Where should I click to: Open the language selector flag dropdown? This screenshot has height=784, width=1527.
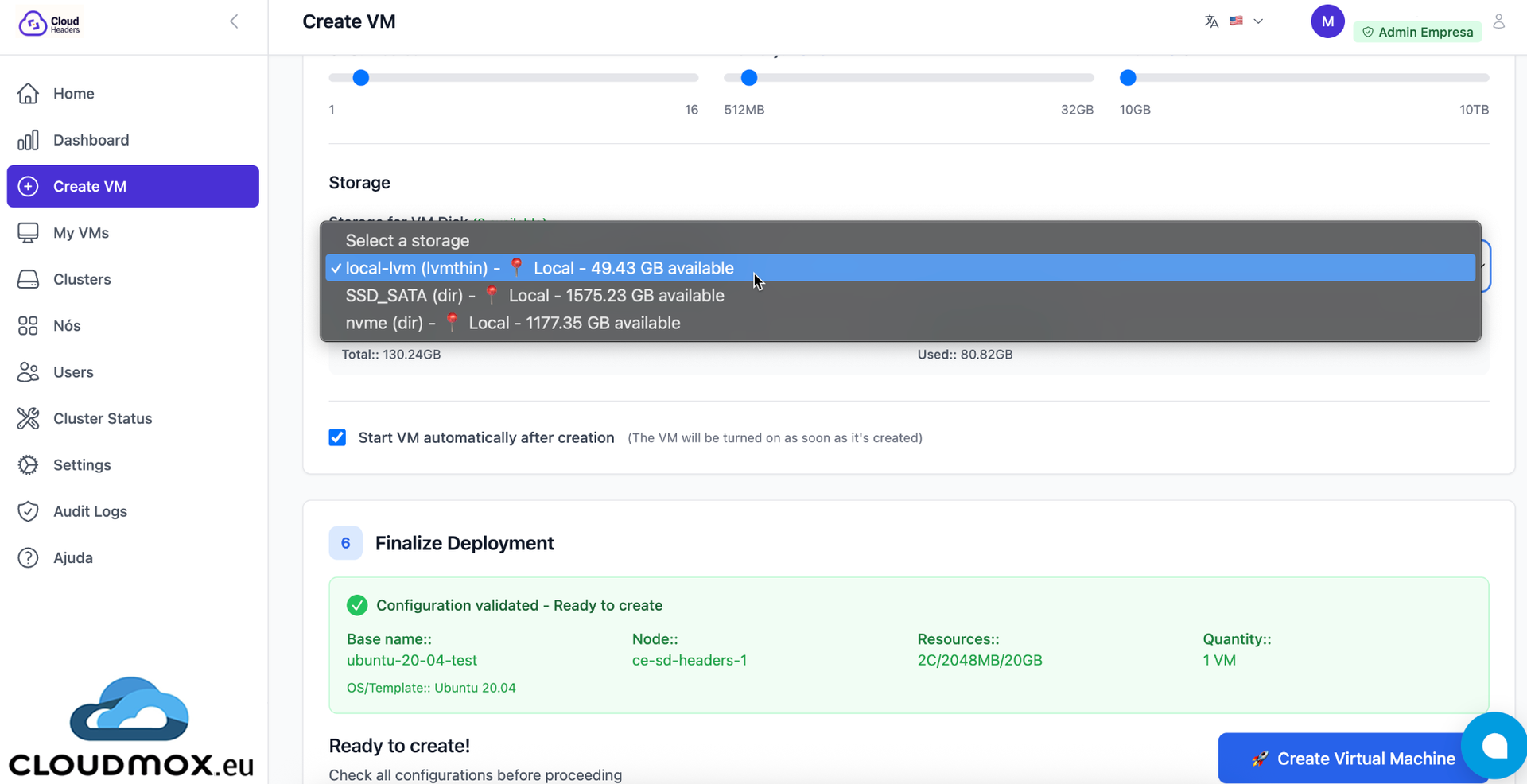point(1245,21)
